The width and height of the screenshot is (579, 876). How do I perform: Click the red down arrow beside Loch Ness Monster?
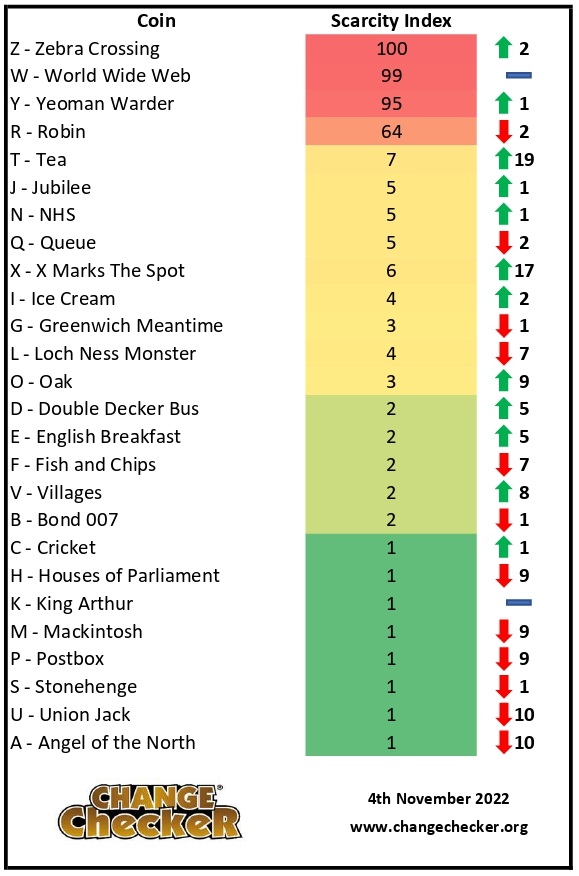[504, 353]
